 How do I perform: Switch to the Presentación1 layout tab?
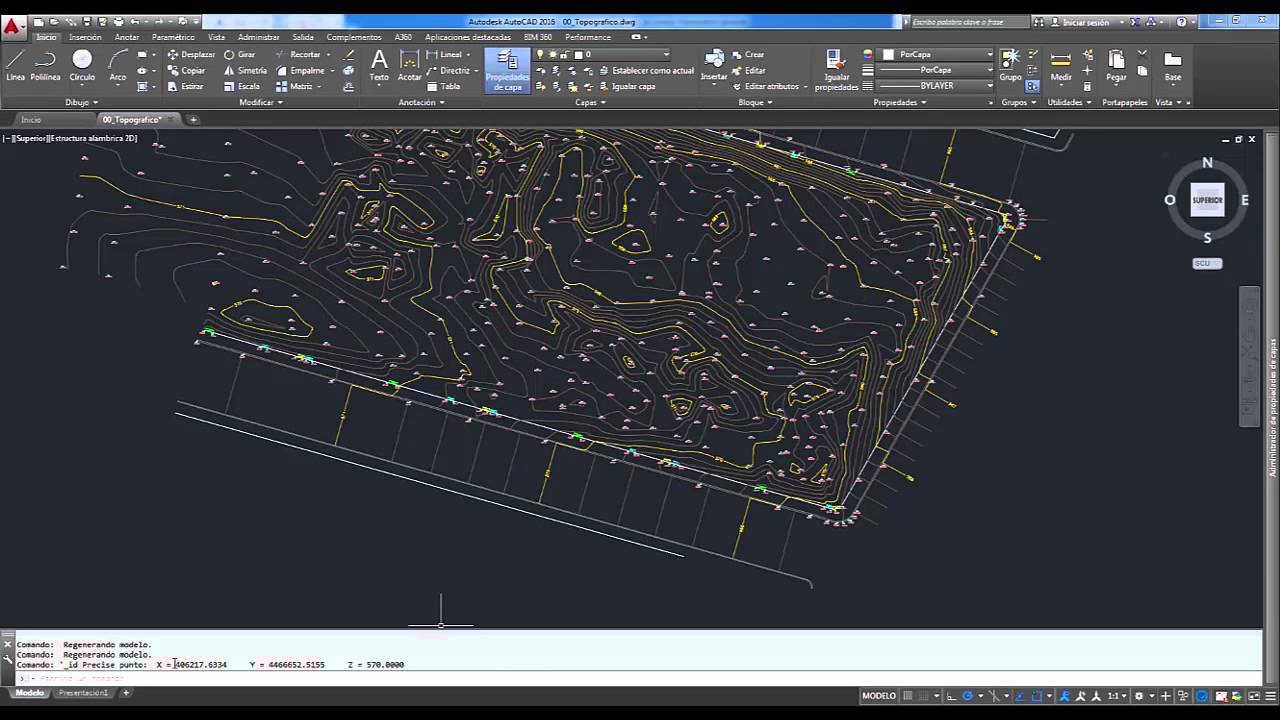(83, 693)
